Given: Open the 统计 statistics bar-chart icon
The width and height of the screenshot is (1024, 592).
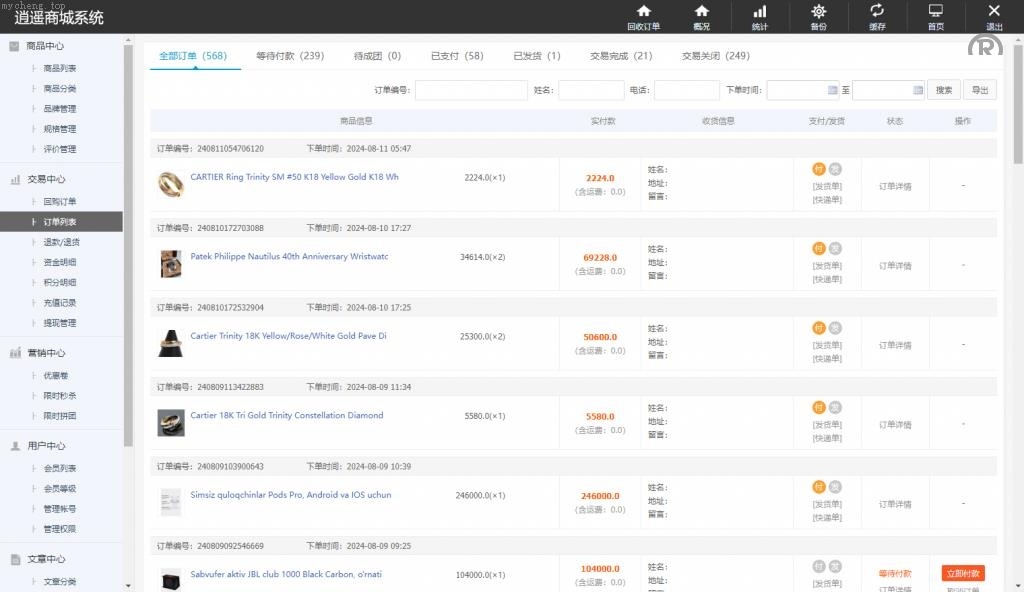Looking at the screenshot, I should click(x=760, y=12).
